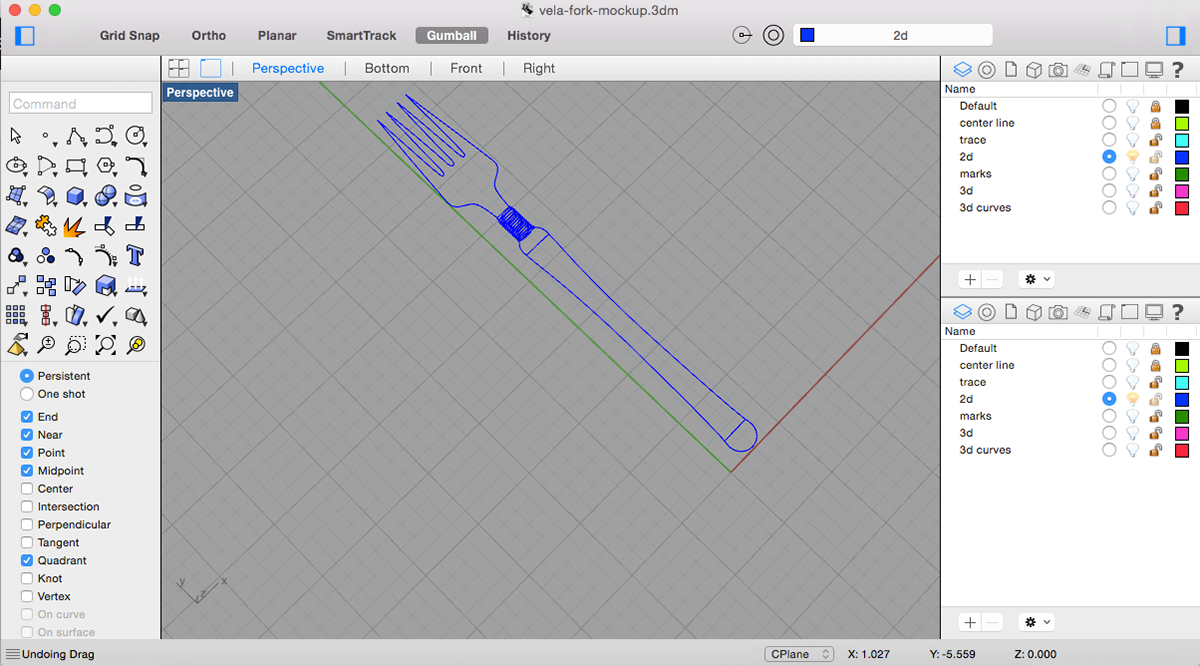Enable the Tangent object snap

pos(27,543)
